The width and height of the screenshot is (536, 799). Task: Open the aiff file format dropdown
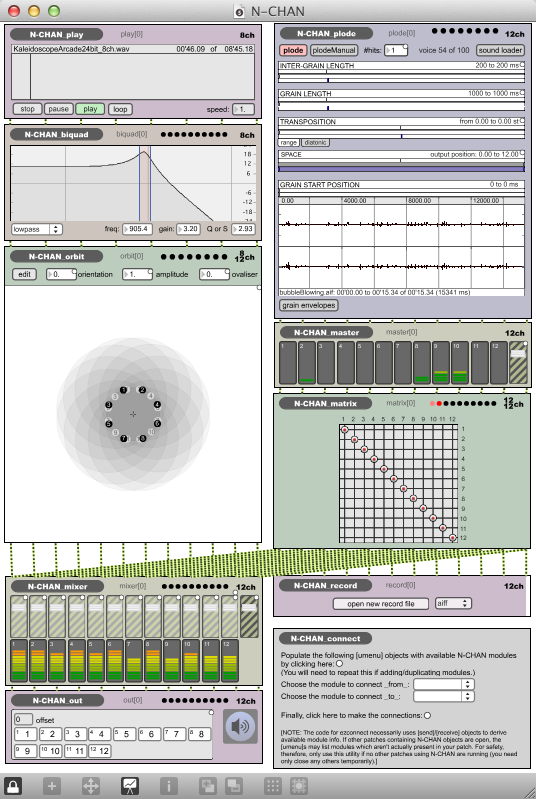click(453, 603)
